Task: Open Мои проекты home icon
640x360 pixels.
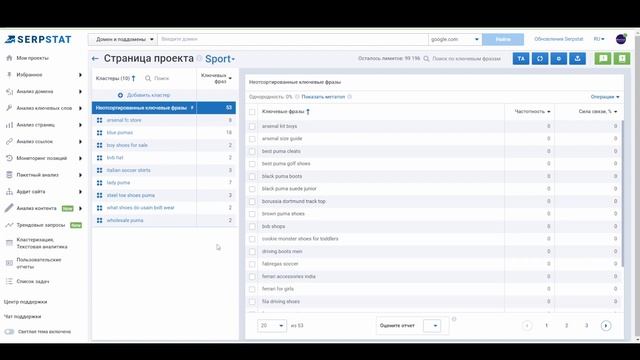Action: point(9,58)
